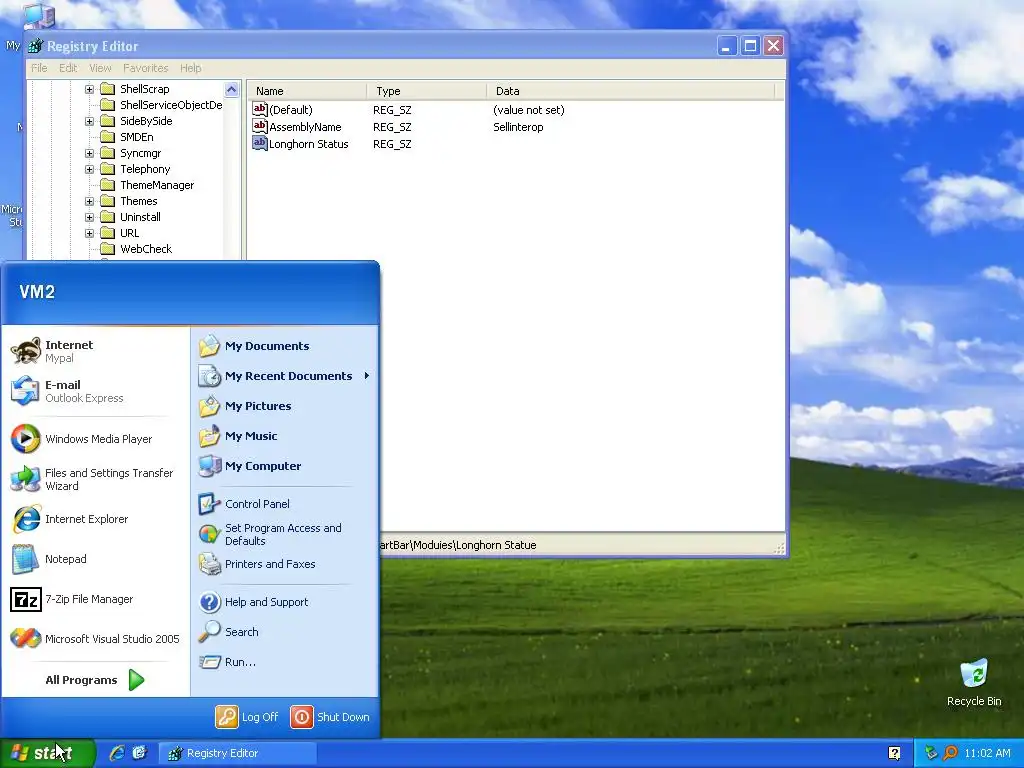Open My Music folder icon
The height and width of the screenshot is (768, 1024).
tap(210, 436)
